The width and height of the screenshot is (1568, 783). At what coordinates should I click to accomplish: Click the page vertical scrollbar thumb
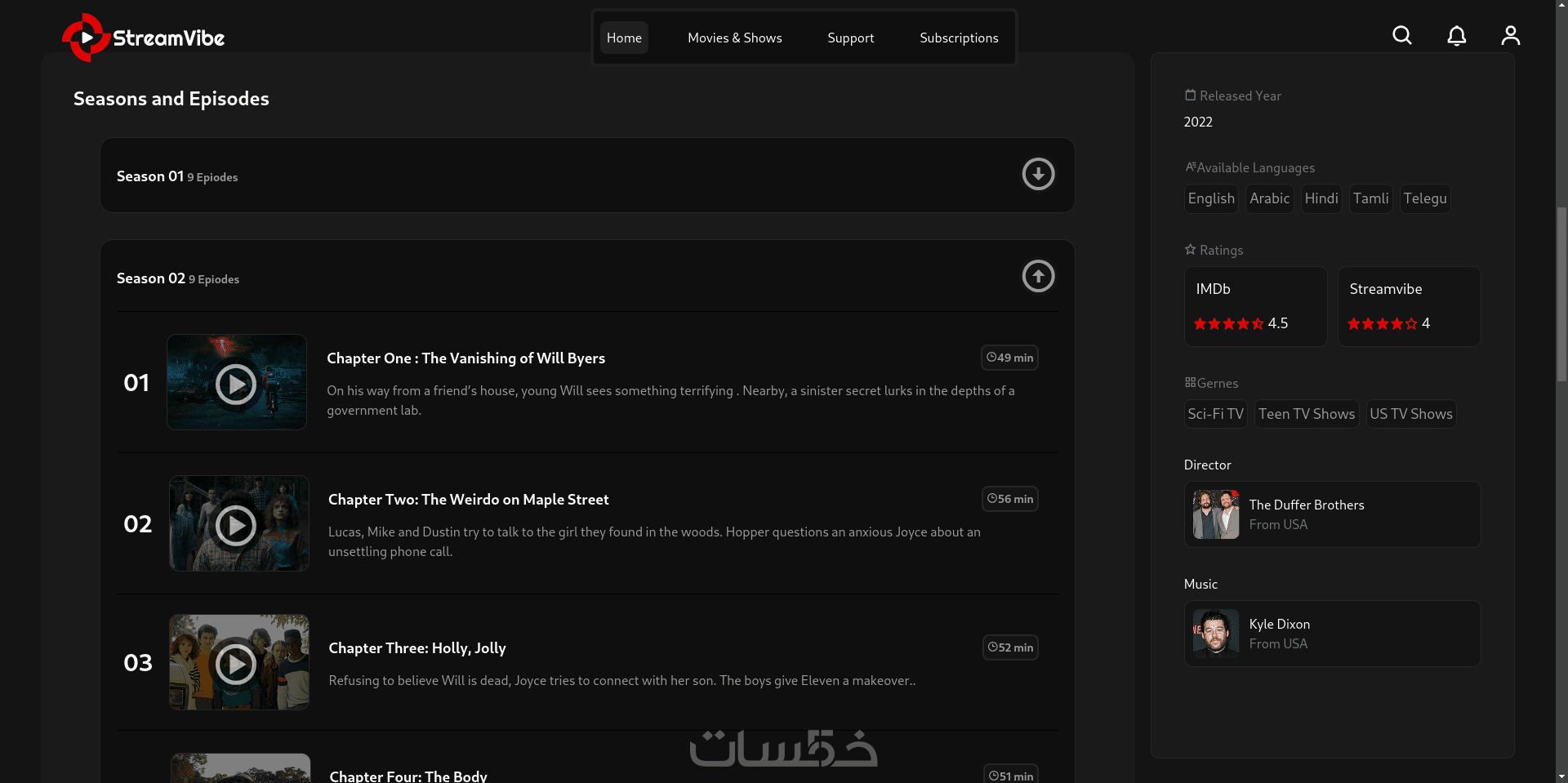(x=1561, y=294)
